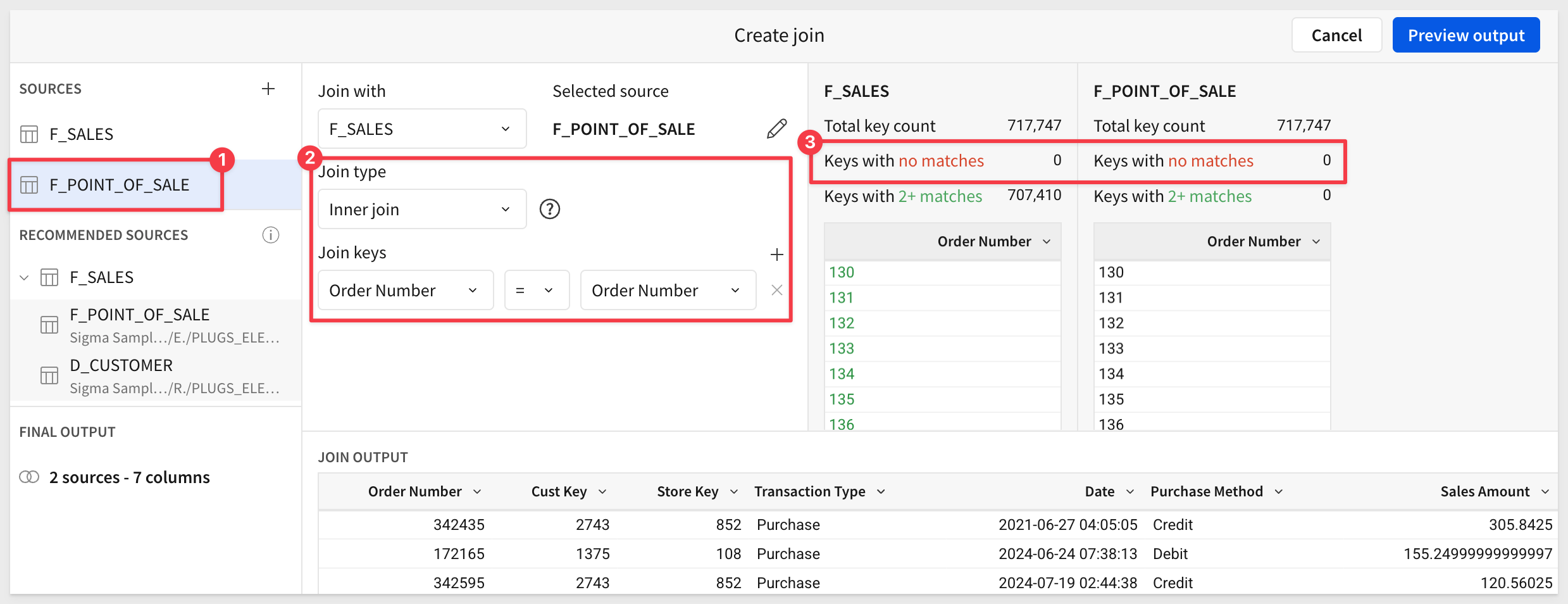
Task: Add a new join key with plus icon
Action: [776, 255]
